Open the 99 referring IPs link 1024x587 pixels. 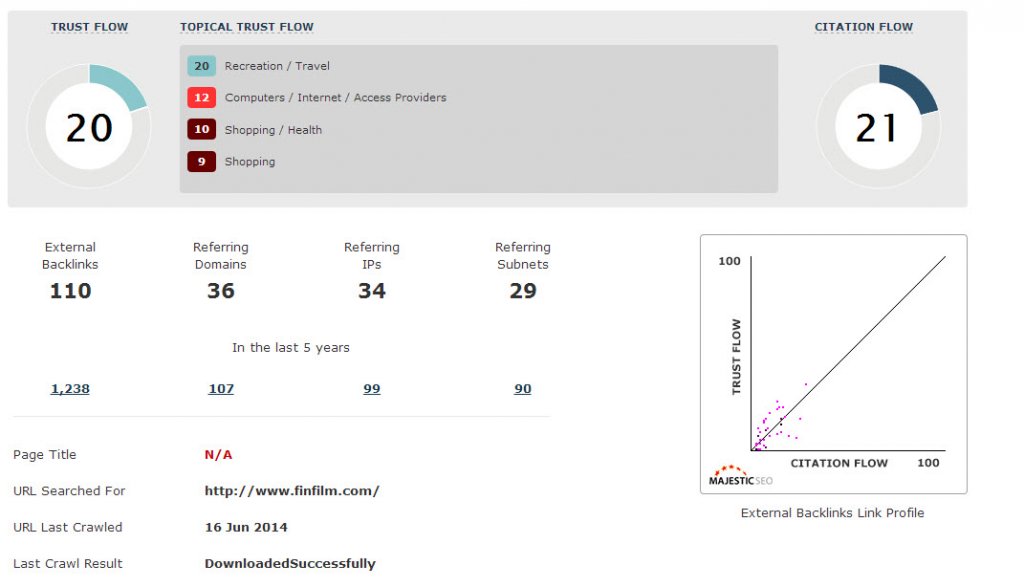point(372,389)
